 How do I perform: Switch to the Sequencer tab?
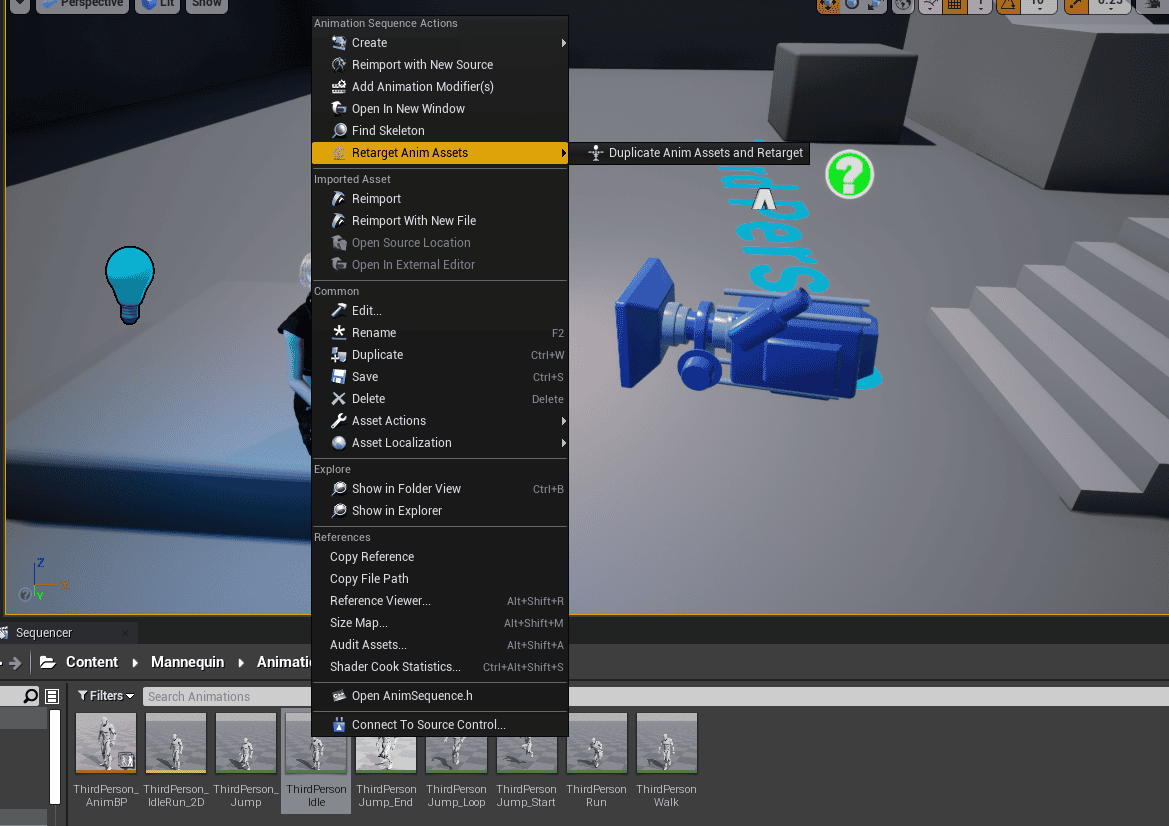coord(44,633)
